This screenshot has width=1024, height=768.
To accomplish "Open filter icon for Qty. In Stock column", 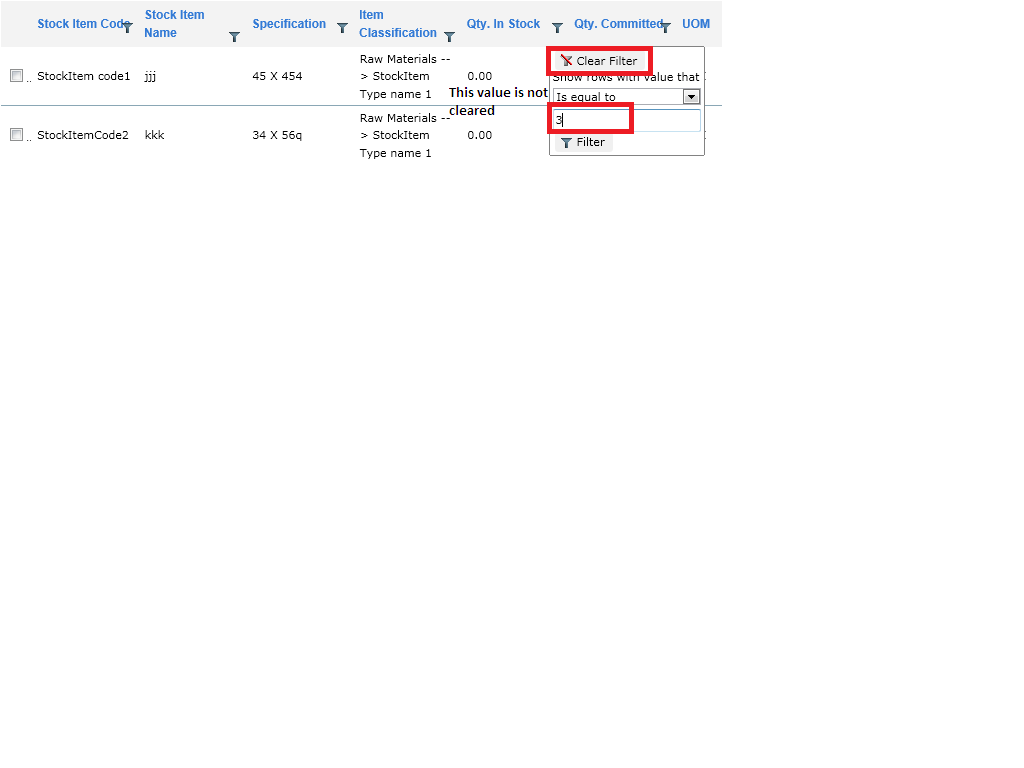I will [x=557, y=27].
